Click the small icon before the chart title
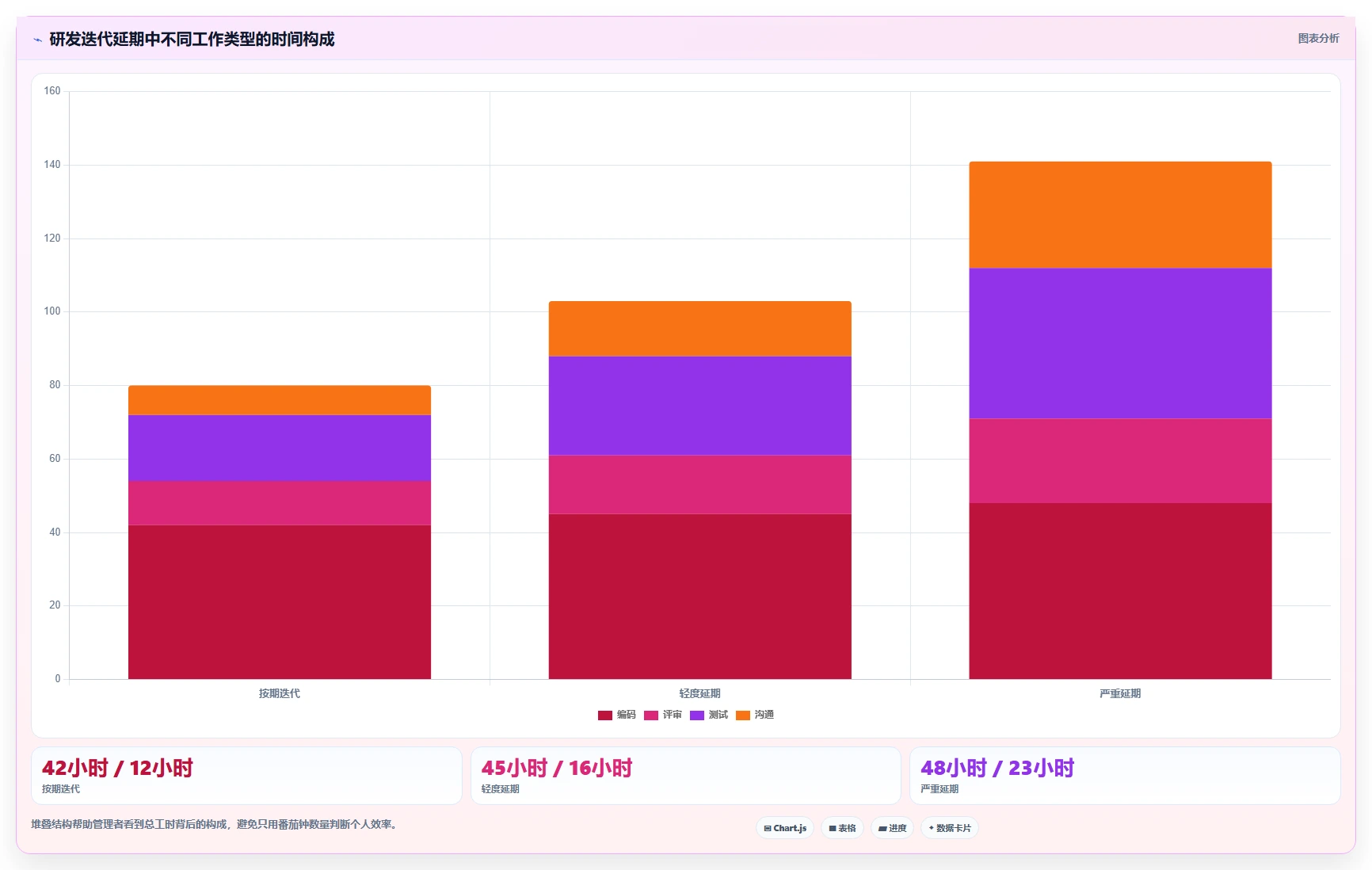The width and height of the screenshot is (1372, 870). (37, 40)
